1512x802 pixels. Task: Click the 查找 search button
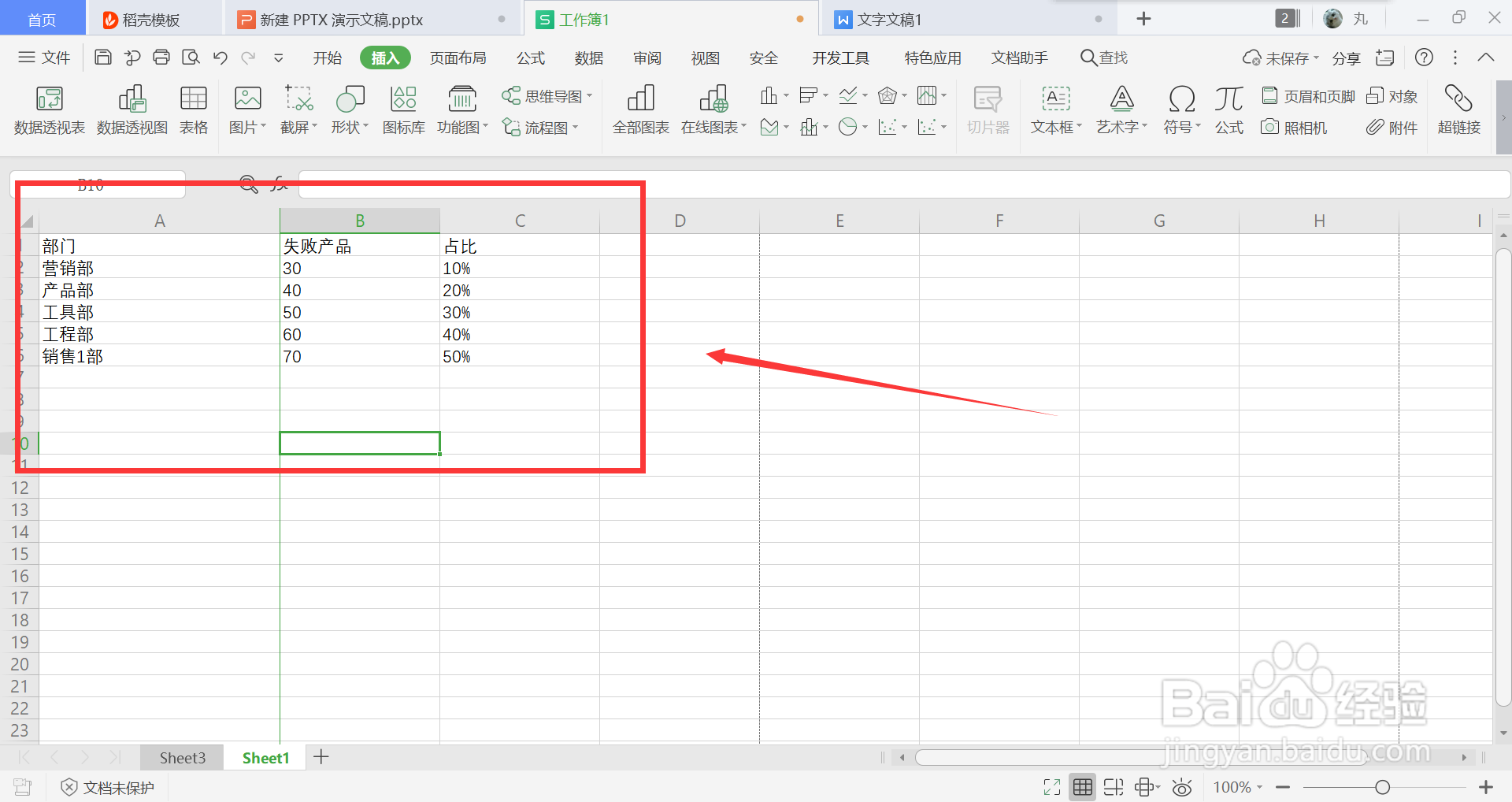click(x=1104, y=58)
